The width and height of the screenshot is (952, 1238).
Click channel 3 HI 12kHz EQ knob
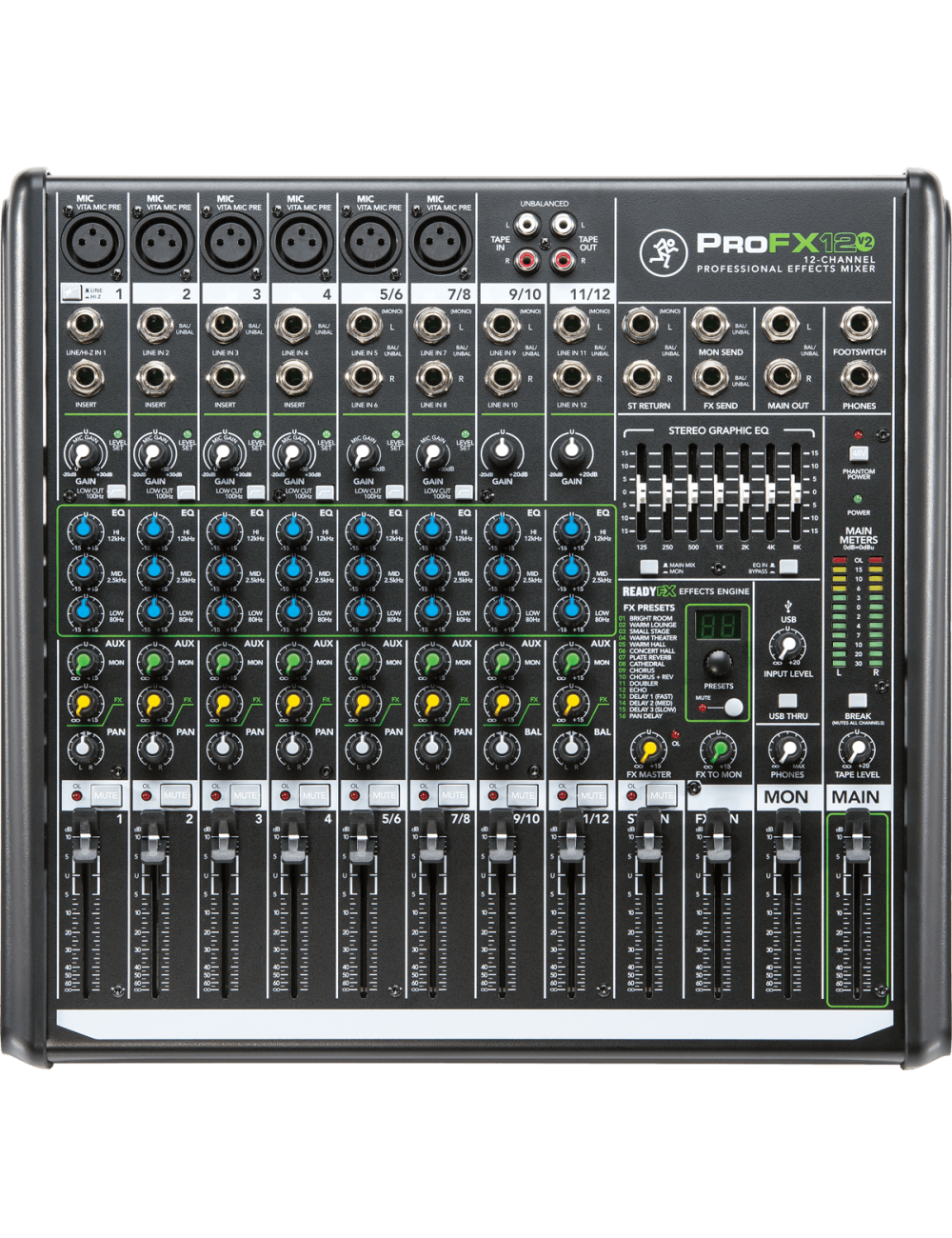[223, 530]
